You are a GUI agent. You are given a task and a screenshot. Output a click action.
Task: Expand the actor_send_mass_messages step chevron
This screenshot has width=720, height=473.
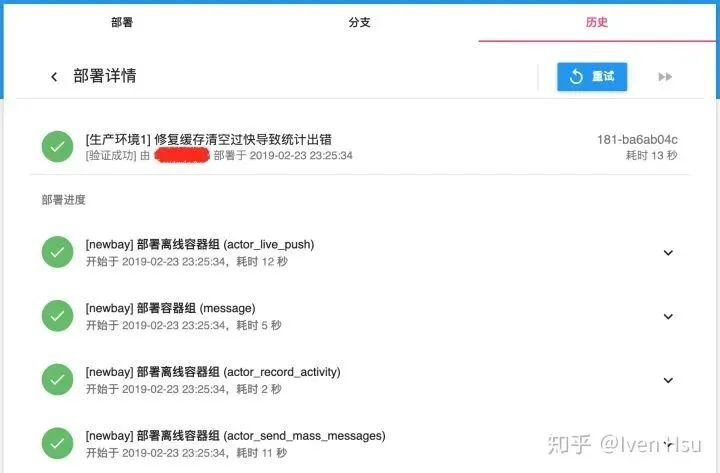pyautogui.click(x=668, y=444)
